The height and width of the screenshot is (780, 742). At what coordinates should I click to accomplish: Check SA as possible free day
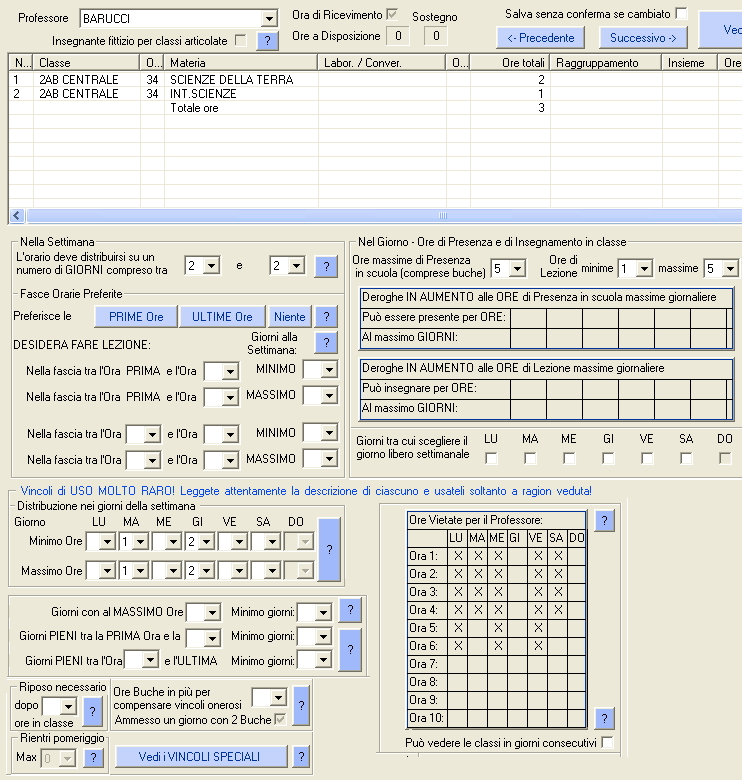click(686, 458)
